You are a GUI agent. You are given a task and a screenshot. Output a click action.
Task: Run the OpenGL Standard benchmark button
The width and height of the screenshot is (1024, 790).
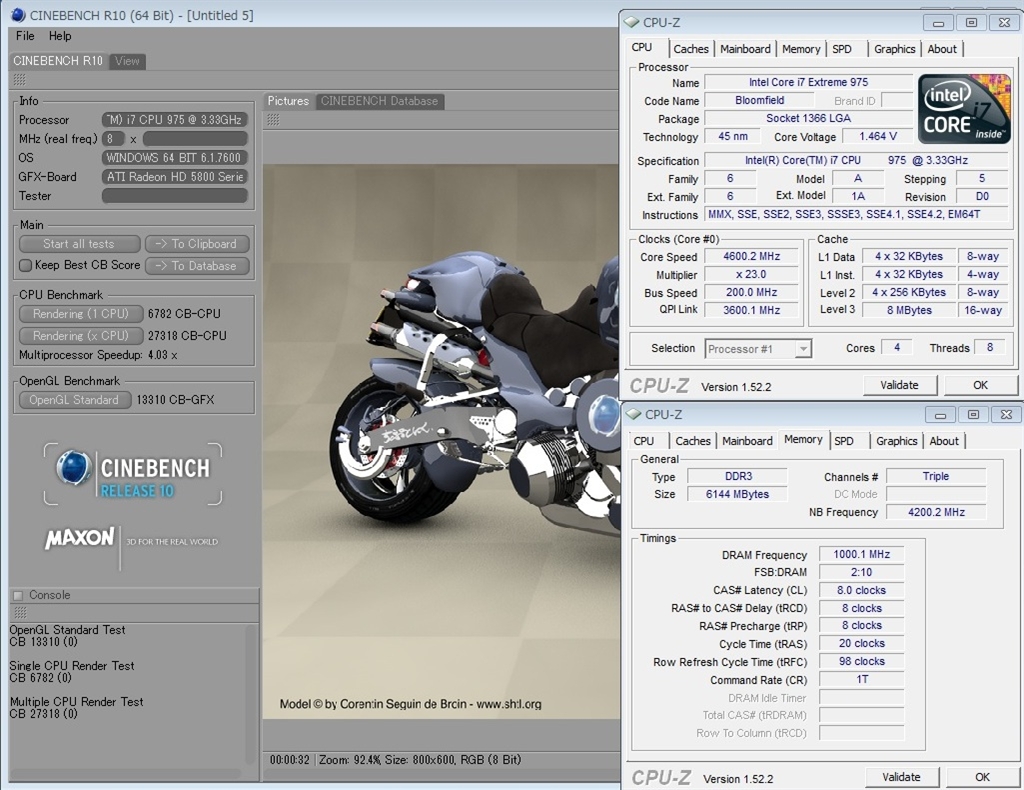tap(74, 400)
